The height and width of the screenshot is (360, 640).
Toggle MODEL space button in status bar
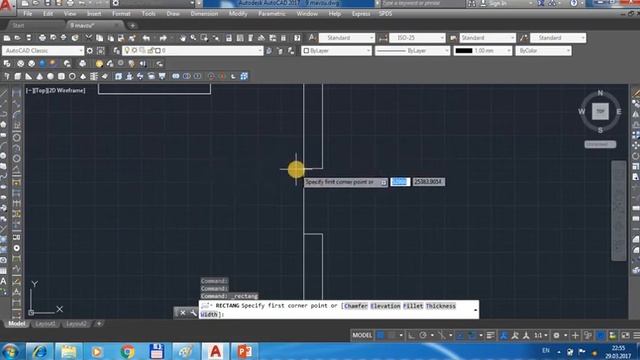pyautogui.click(x=362, y=336)
